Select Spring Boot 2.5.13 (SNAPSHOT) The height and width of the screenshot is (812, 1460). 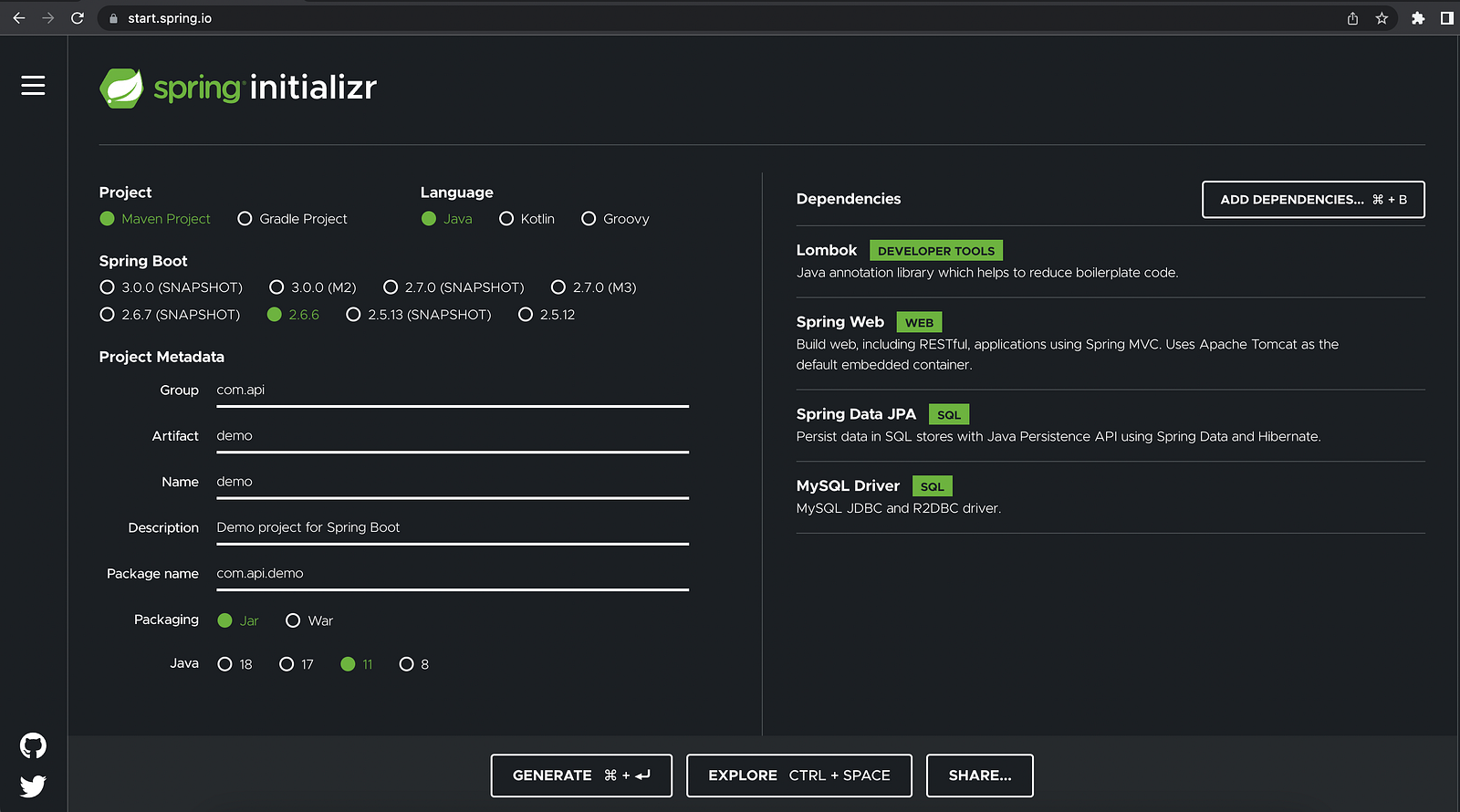[419, 315]
